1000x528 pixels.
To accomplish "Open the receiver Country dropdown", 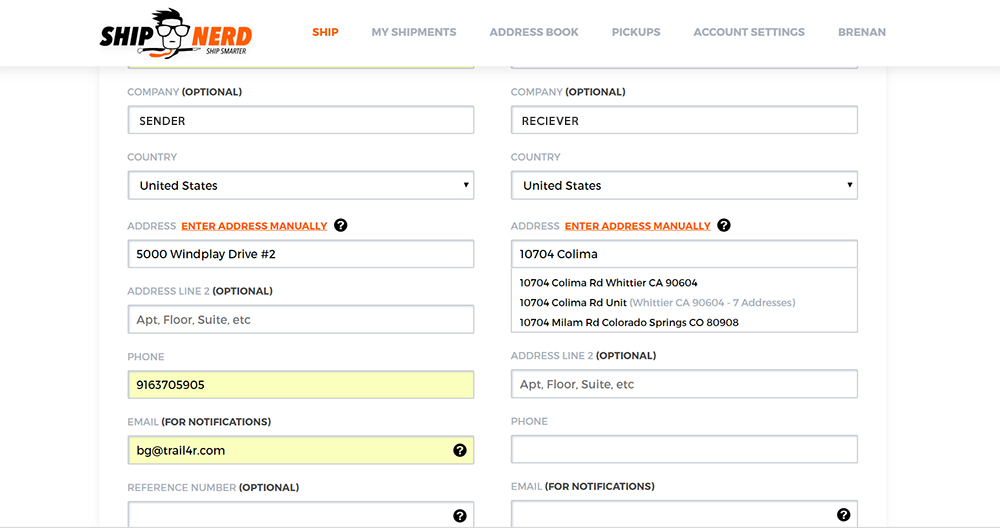I will [x=684, y=186].
